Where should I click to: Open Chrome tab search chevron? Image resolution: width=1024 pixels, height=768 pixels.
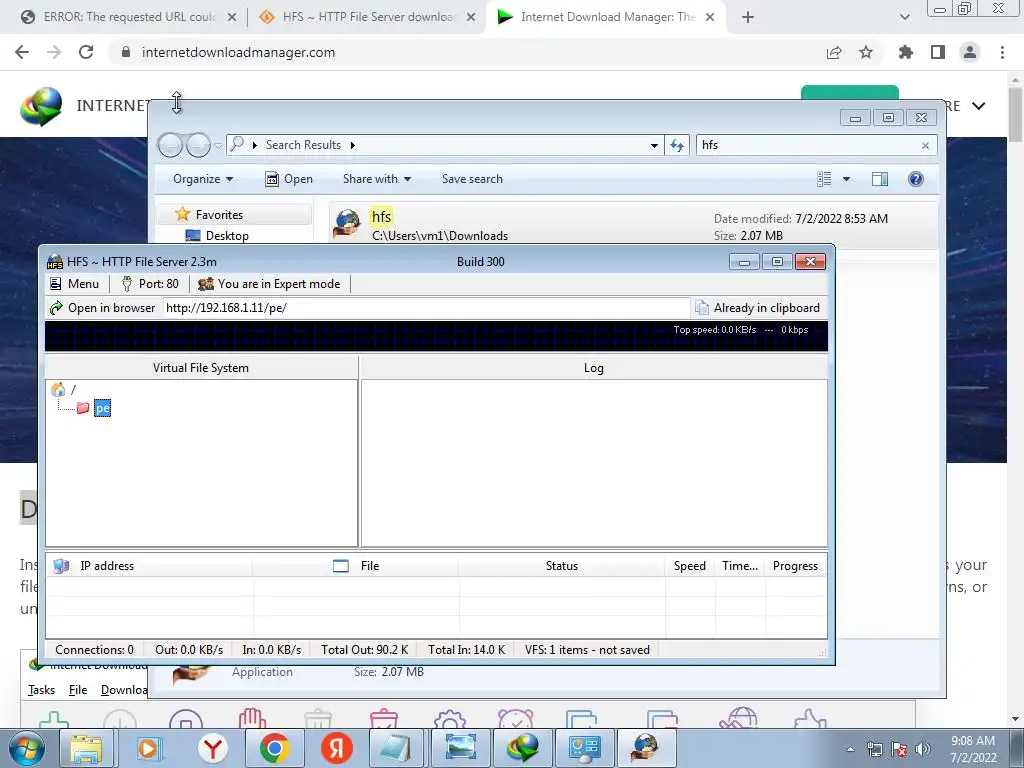pos(904,17)
